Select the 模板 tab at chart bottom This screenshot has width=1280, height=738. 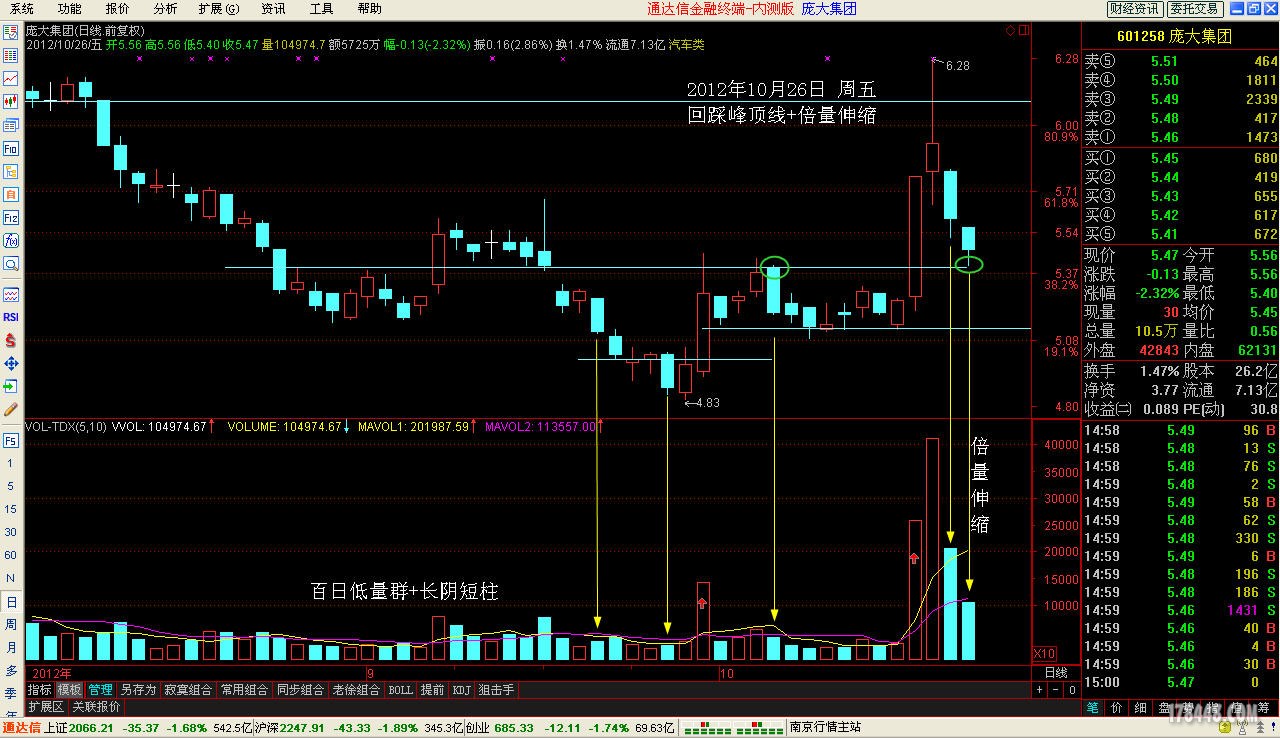pyautogui.click(x=70, y=690)
